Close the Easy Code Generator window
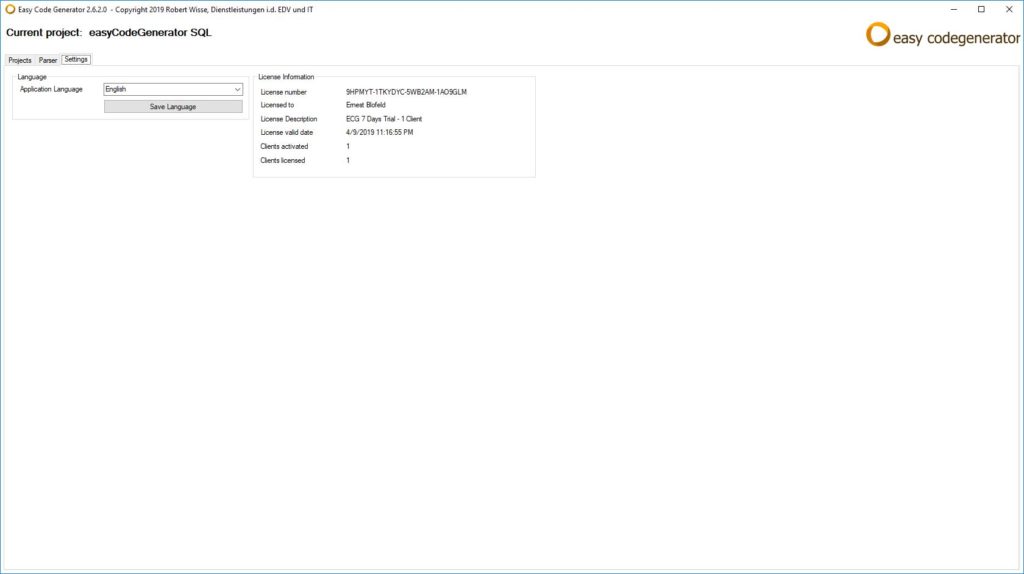This screenshot has height=574, width=1024. tap(1009, 9)
